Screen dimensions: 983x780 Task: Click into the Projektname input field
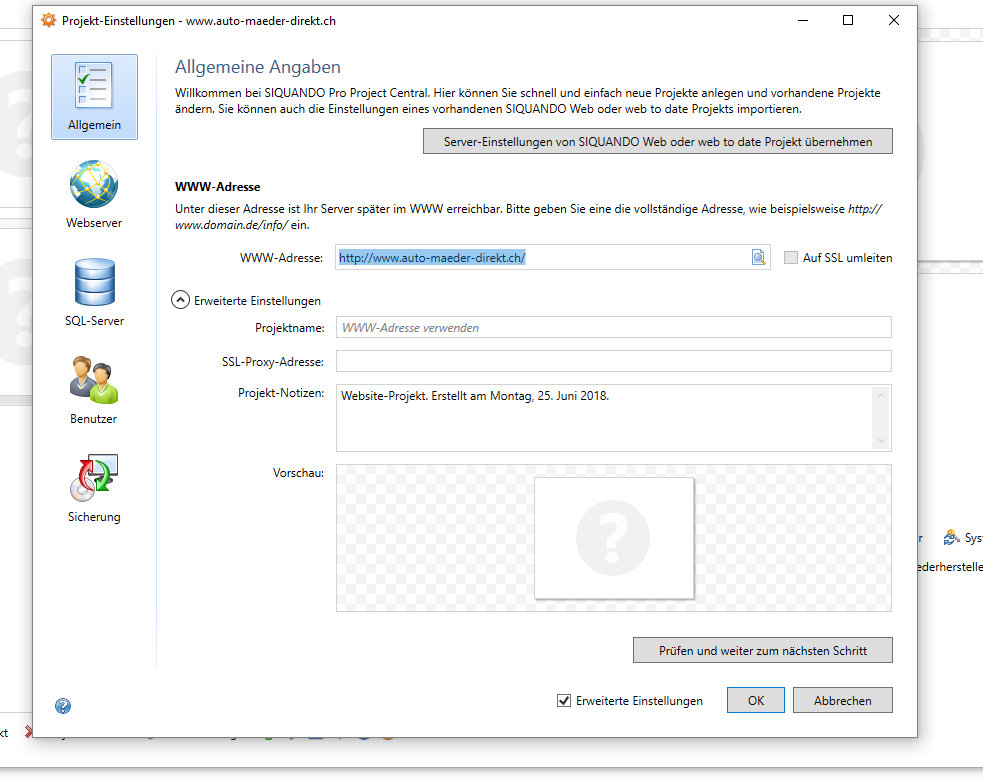point(612,327)
